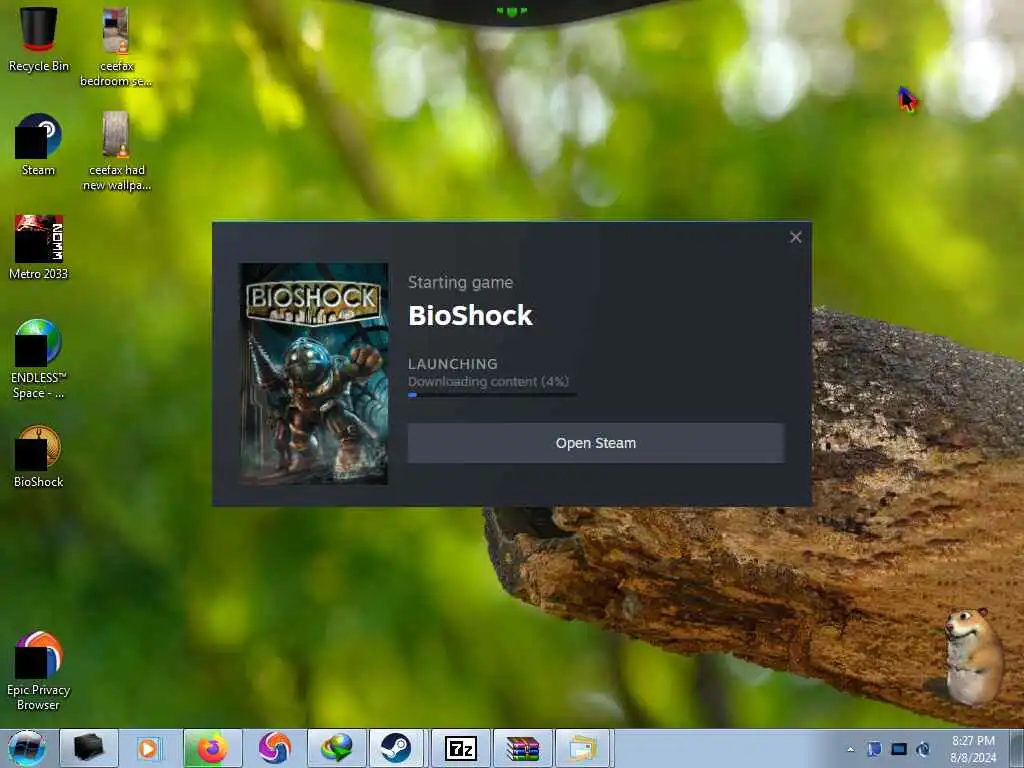The width and height of the screenshot is (1024, 768).
Task: Select the Steam desktop shortcut
Action: click(x=39, y=144)
